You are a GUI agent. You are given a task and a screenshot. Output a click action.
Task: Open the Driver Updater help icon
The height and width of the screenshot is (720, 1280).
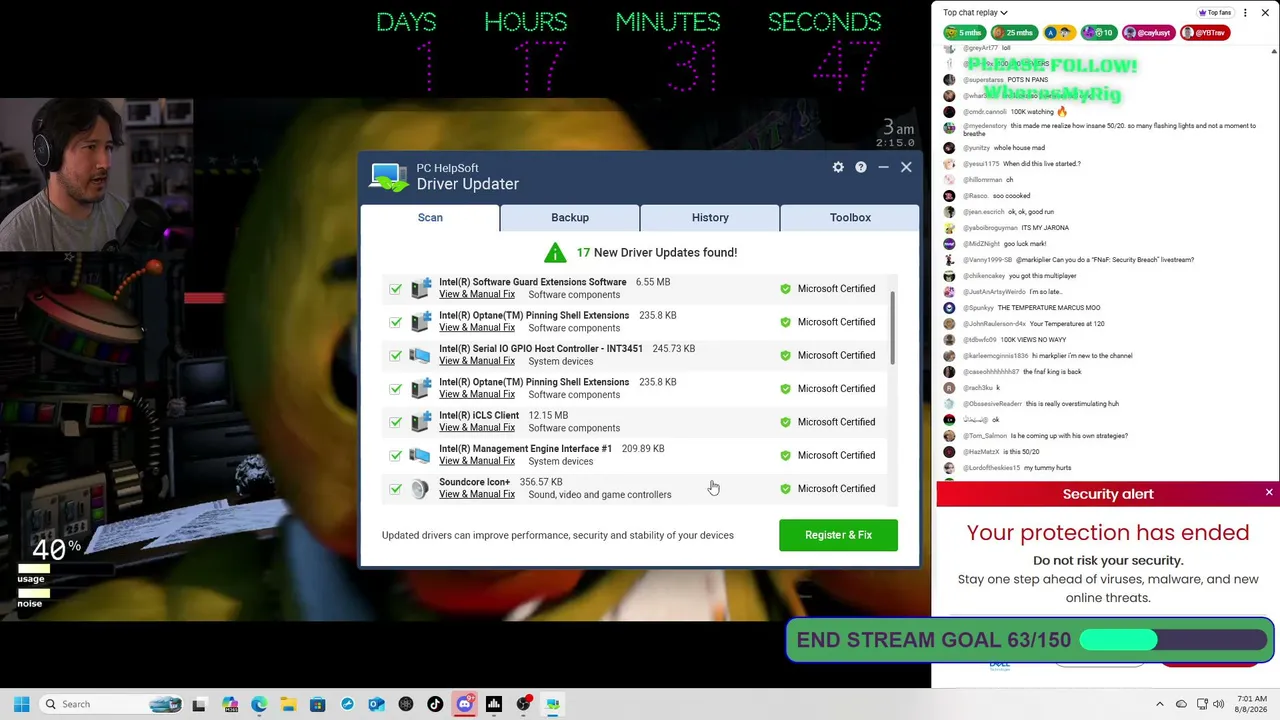tap(860, 167)
